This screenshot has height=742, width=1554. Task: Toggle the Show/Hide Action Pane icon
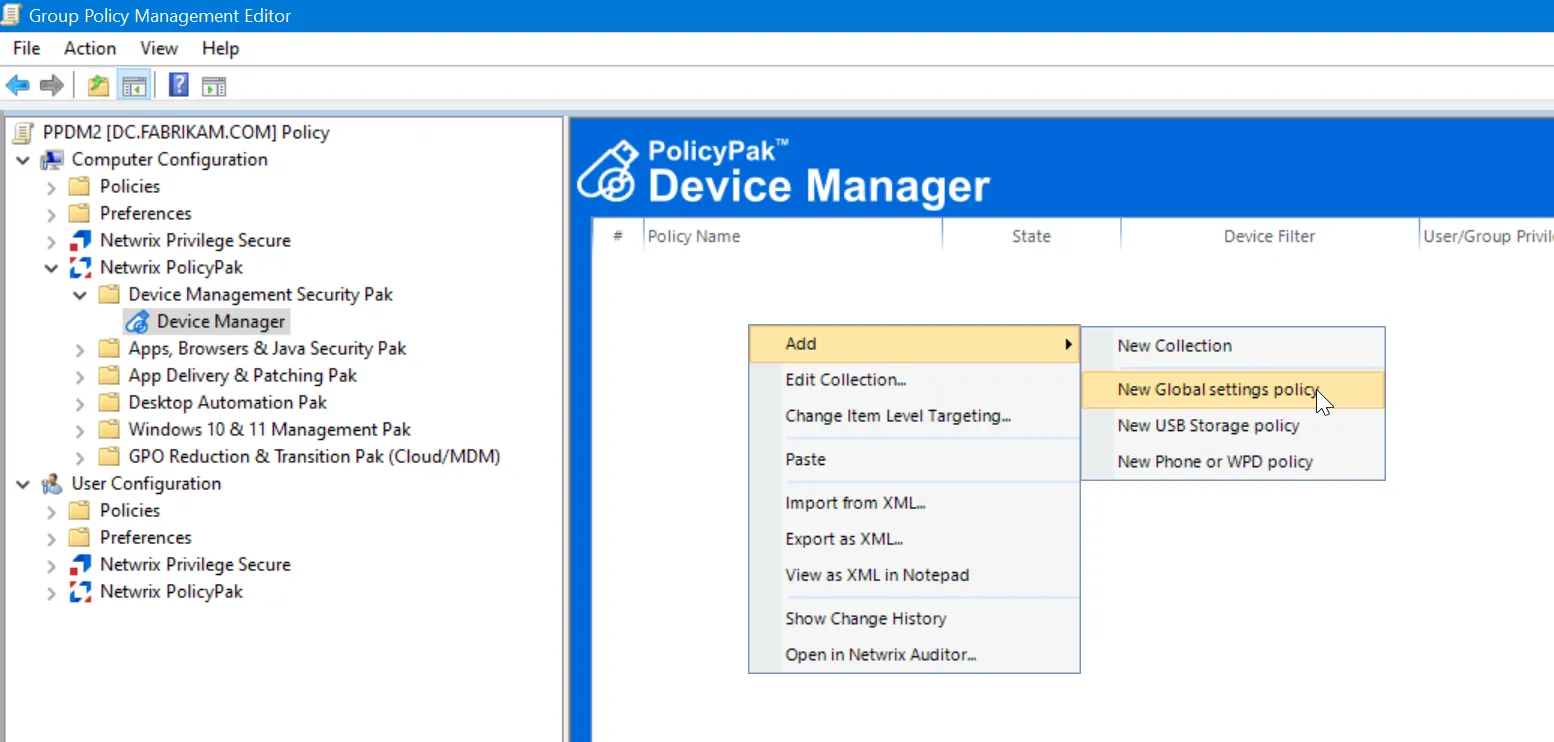(x=214, y=86)
